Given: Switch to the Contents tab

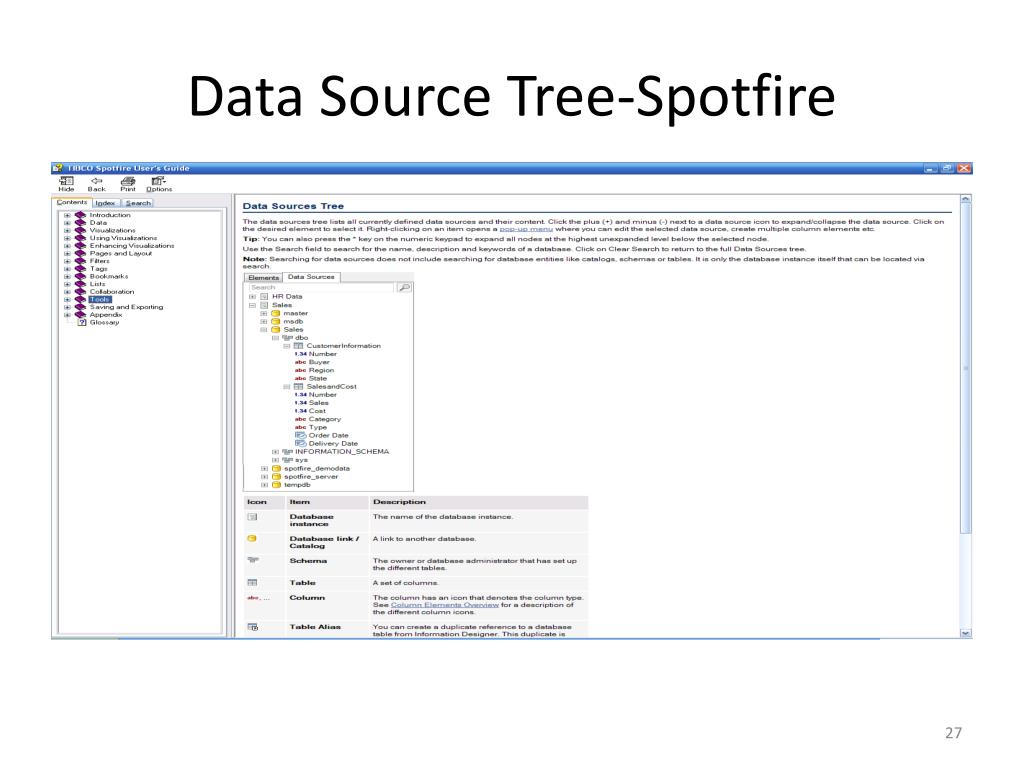Looking at the screenshot, I should coord(72,202).
